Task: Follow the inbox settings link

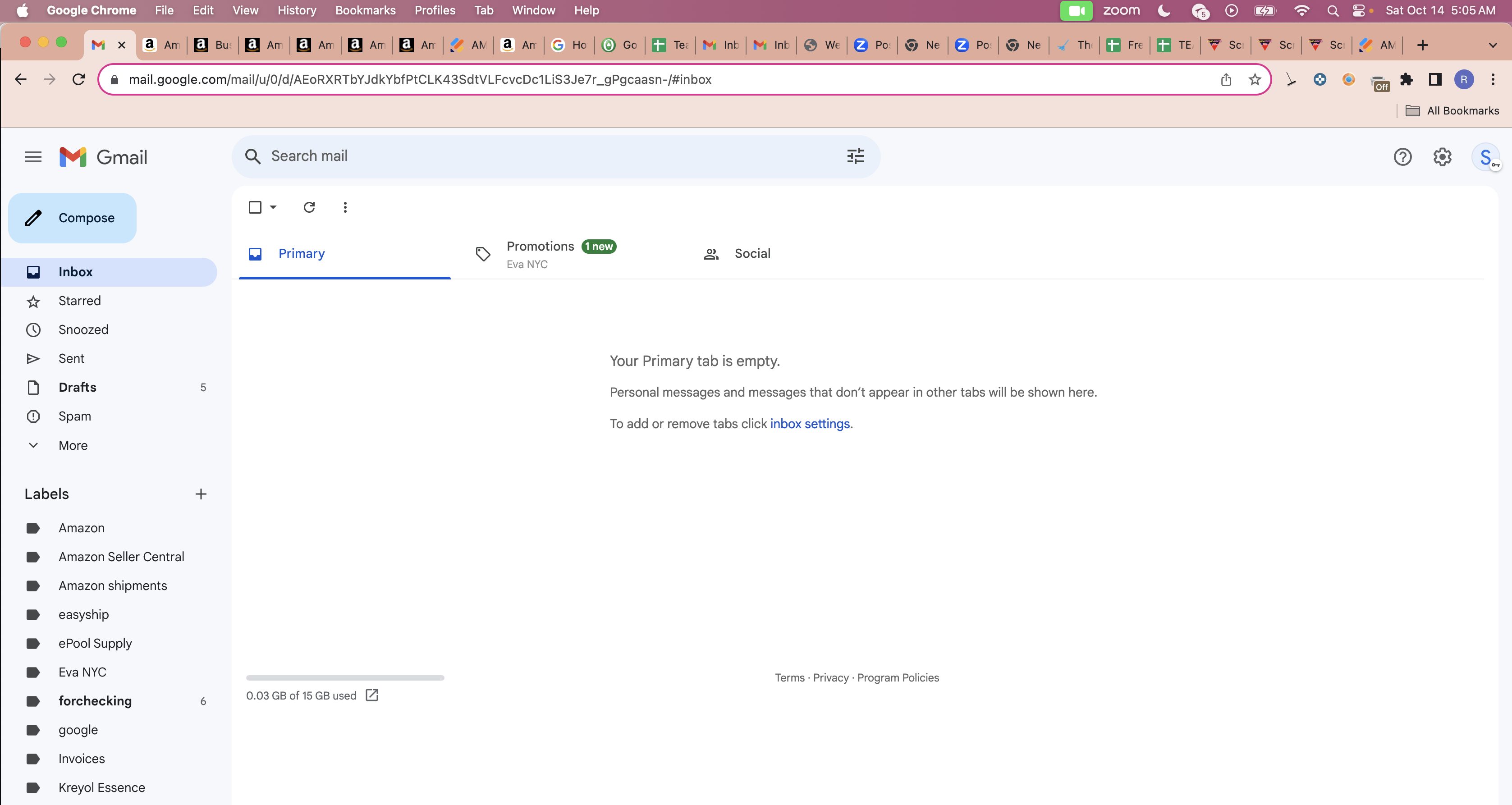Action: coord(809,424)
